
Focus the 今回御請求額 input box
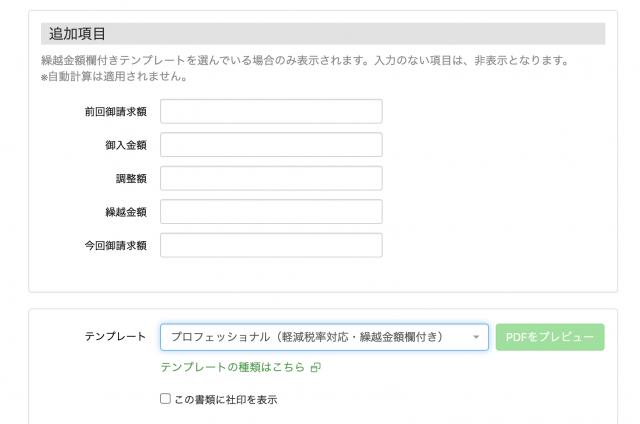[x=271, y=245]
